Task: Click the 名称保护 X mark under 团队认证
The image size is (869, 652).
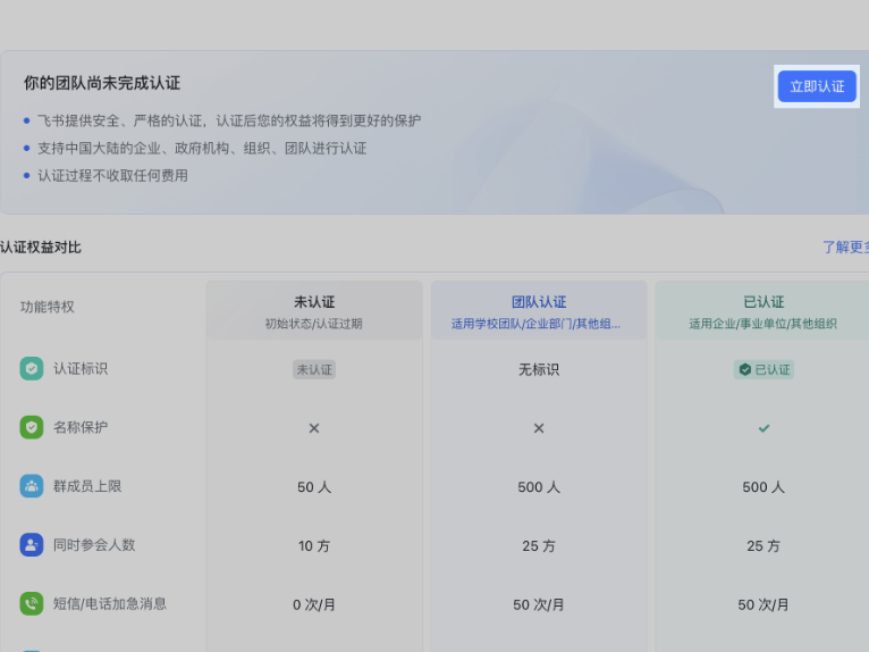Action: click(x=539, y=428)
